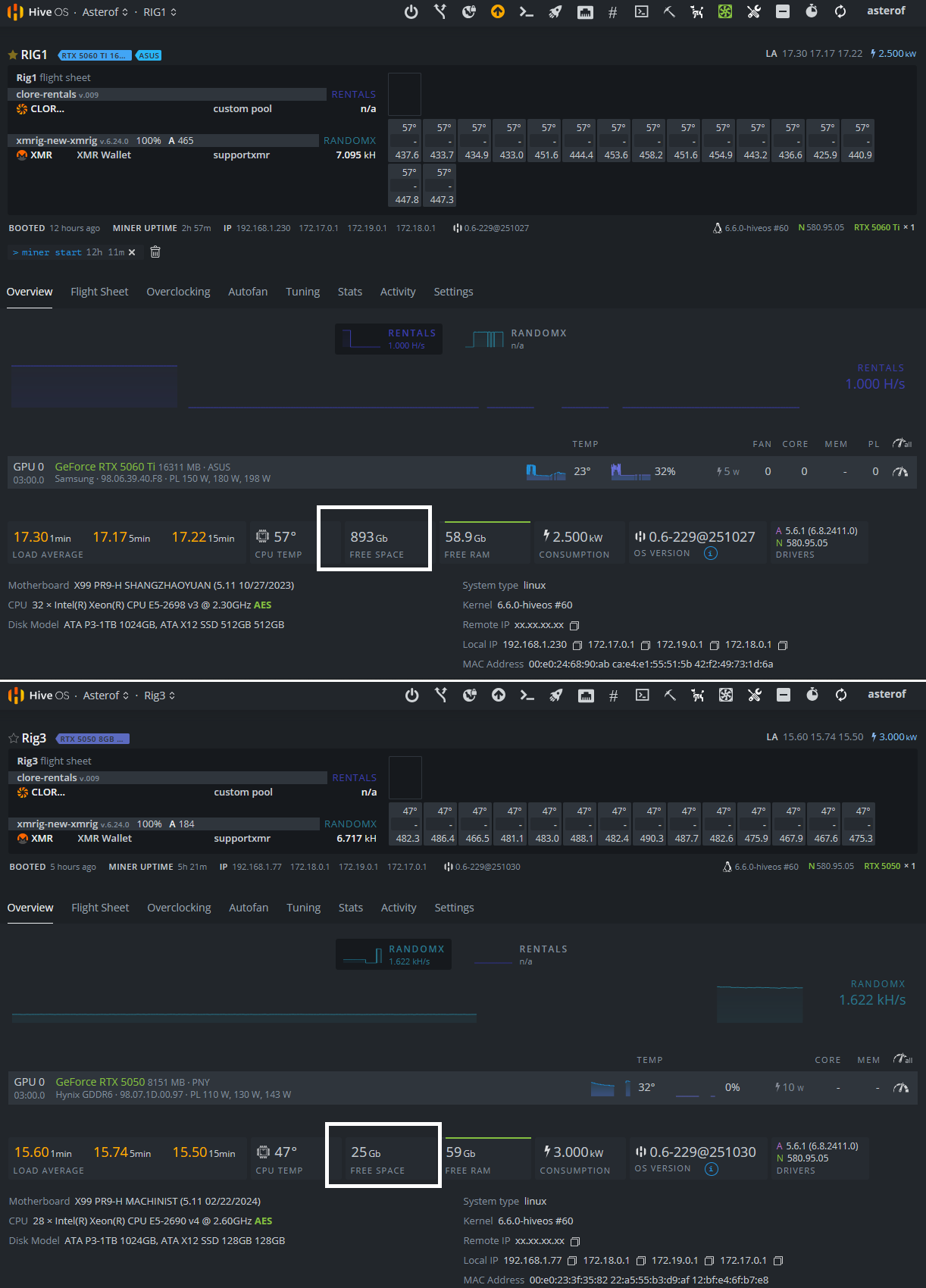Screen dimensions: 926x1288
Task: Click the wrench and screwdriver icon in Rig3 toolbar
Action: coord(755,696)
